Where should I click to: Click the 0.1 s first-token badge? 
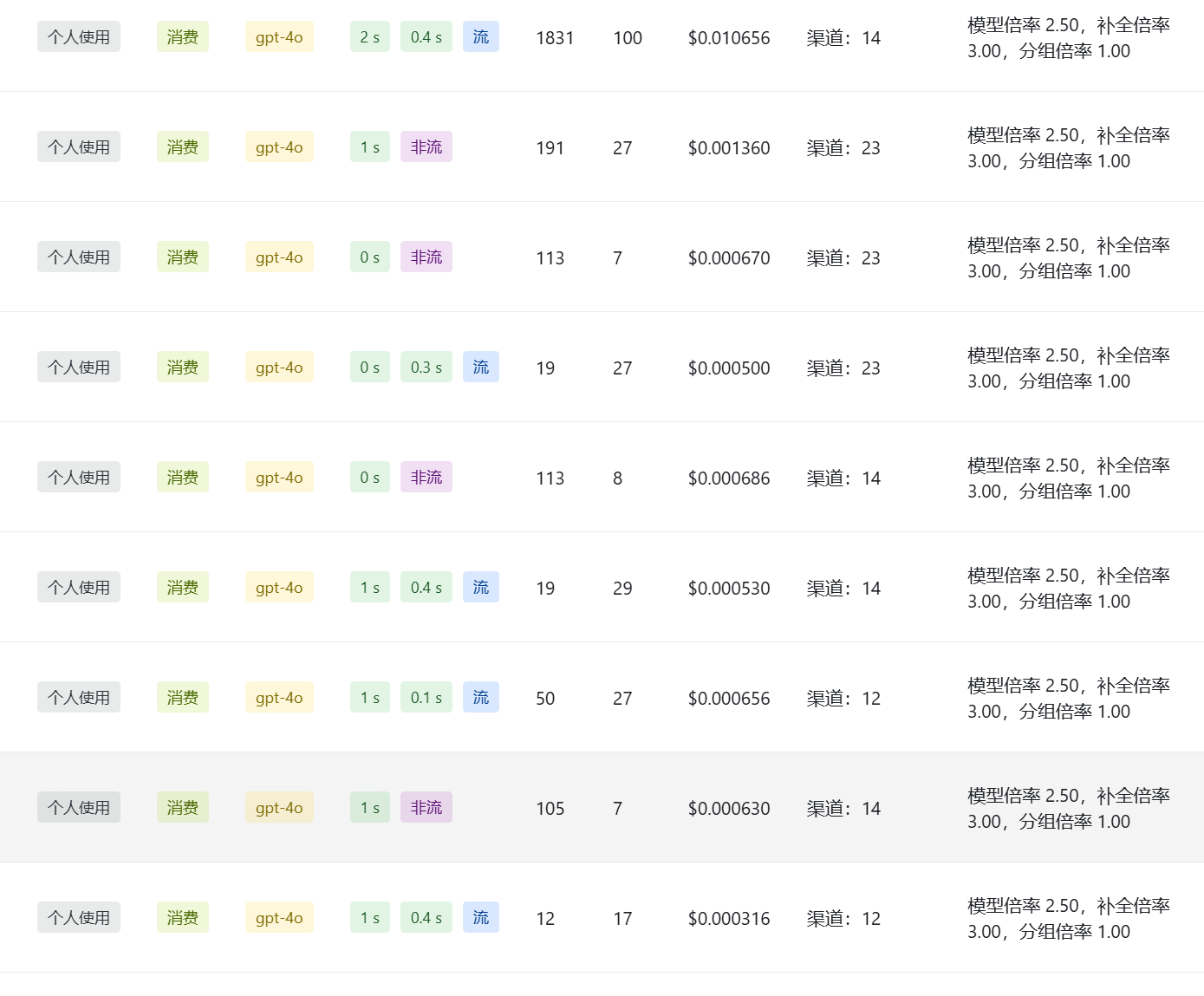426,698
